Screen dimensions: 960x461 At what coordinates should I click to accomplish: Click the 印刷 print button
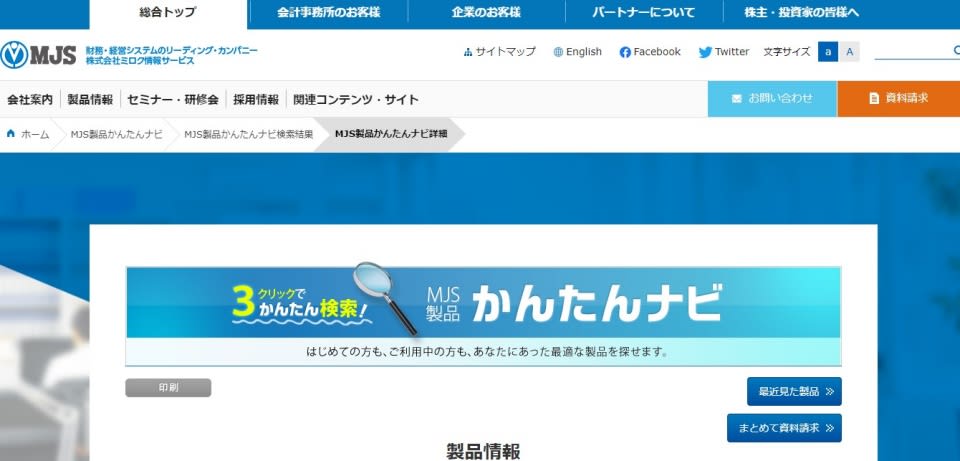coord(168,388)
